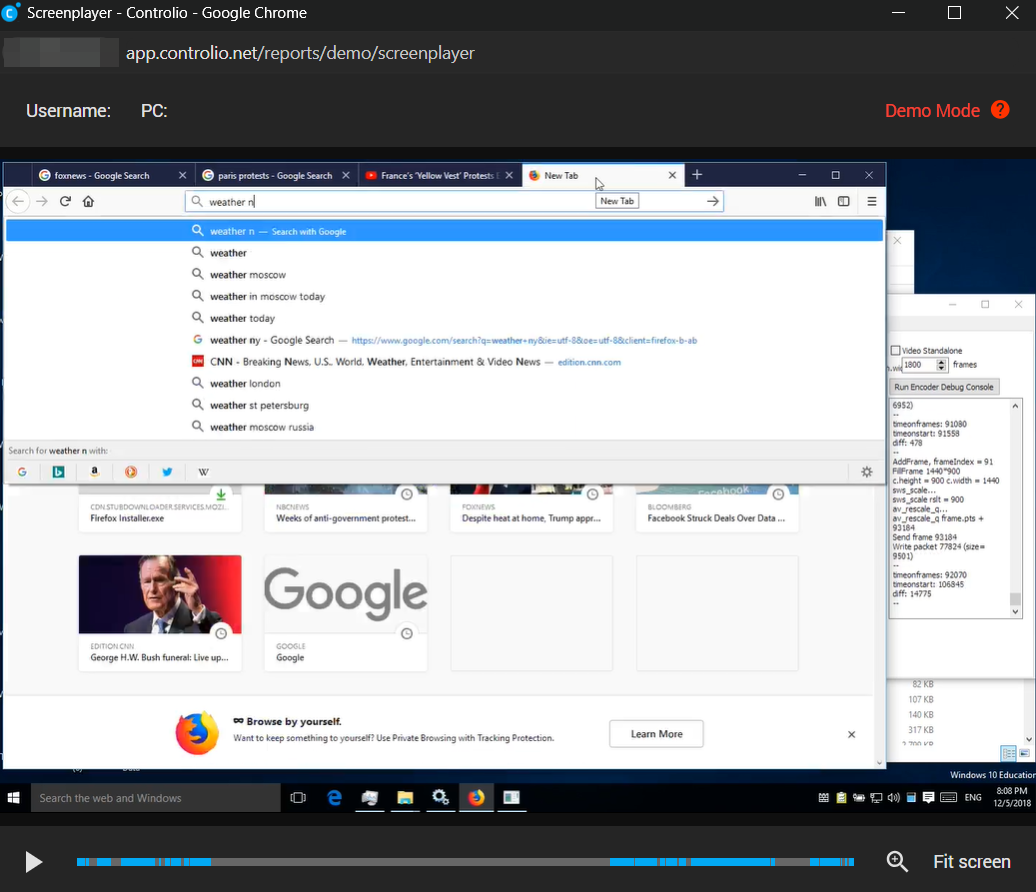Click the browser home icon
This screenshot has width=1036, height=892.
(x=88, y=201)
